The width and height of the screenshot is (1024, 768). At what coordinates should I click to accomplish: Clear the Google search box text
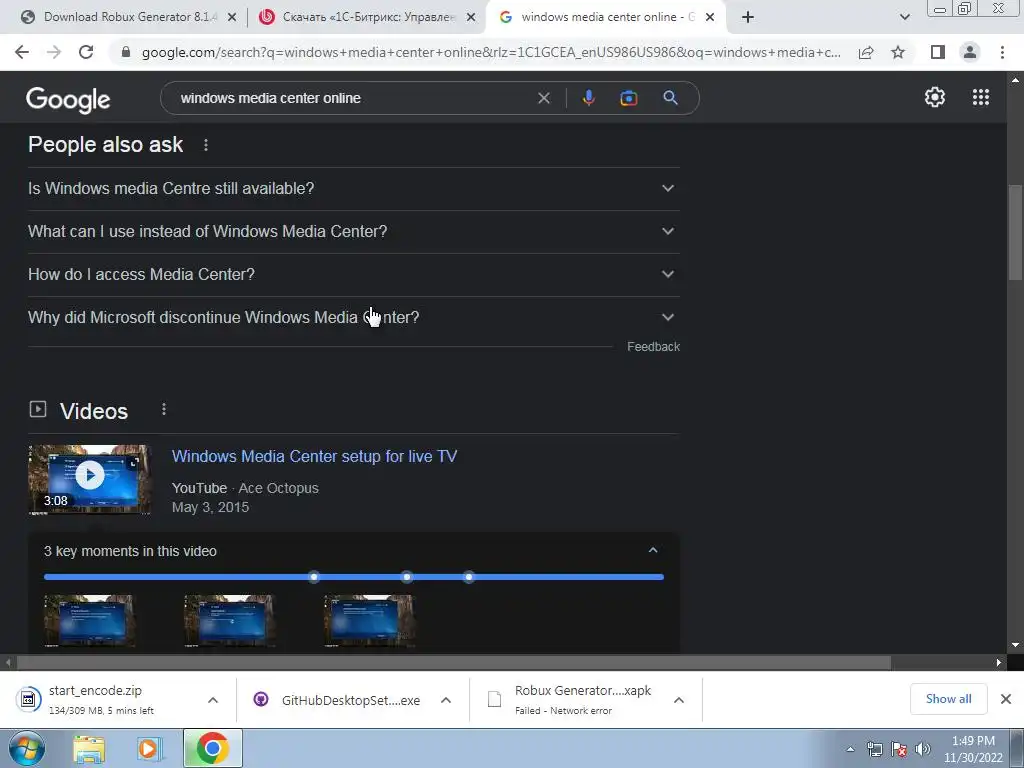coord(543,98)
